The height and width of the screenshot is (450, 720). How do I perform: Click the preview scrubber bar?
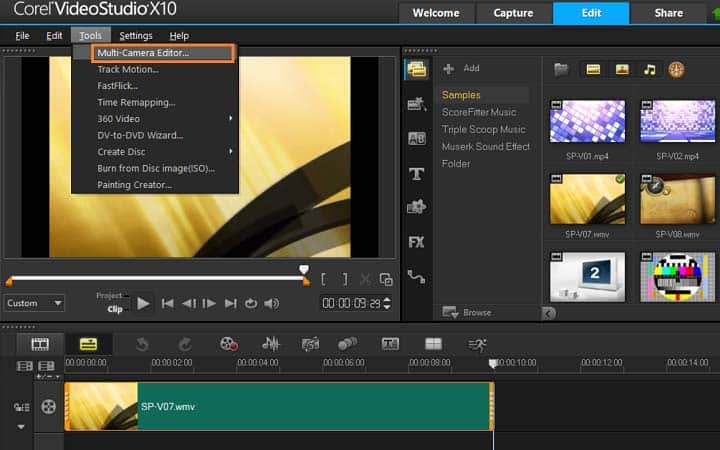(x=158, y=278)
